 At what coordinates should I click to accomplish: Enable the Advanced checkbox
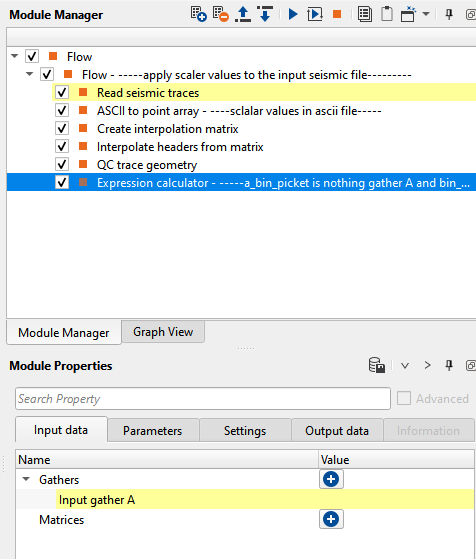tap(404, 398)
